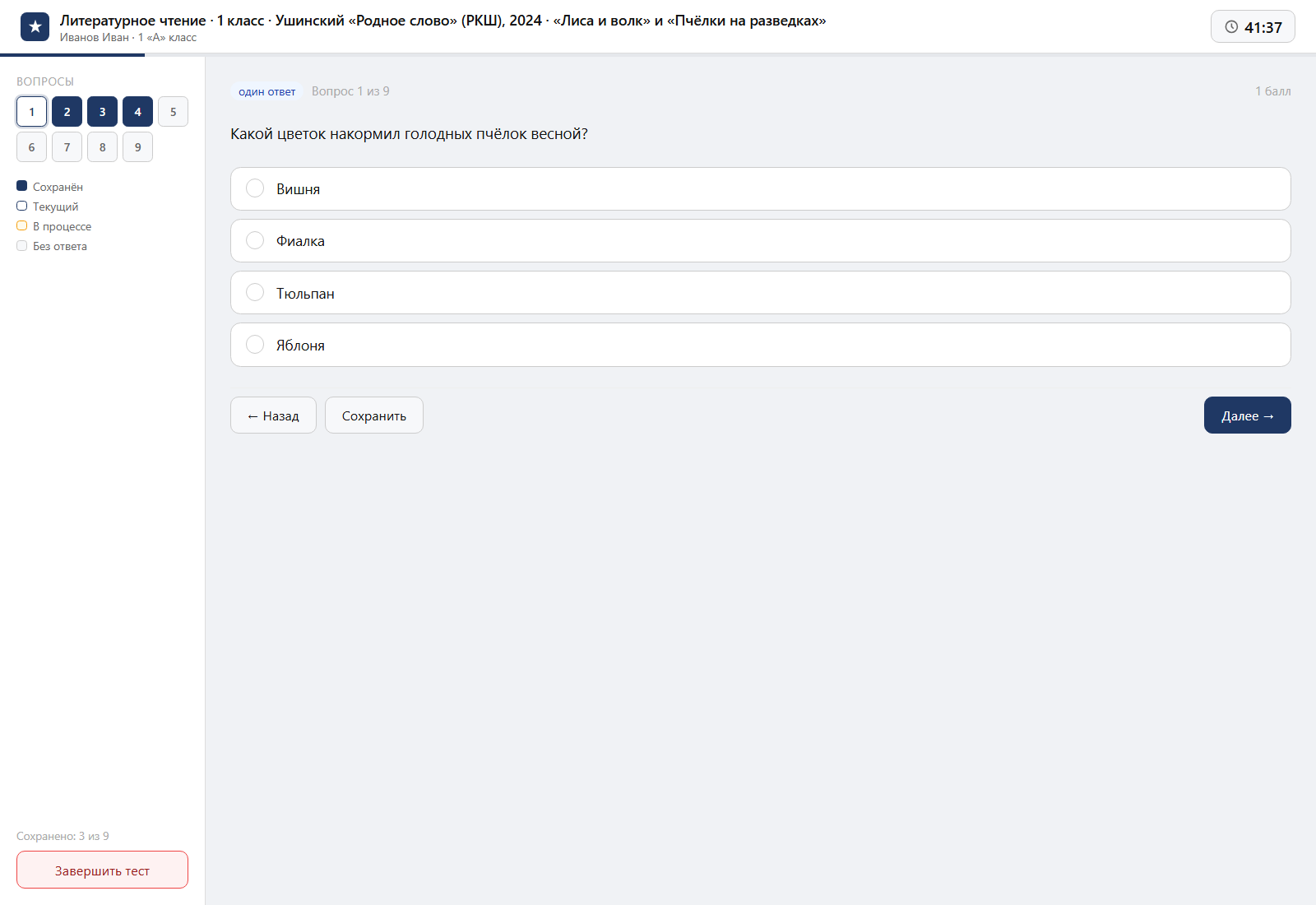The width and height of the screenshot is (1316, 905).
Task: Jump to question 9
Action: click(x=137, y=147)
